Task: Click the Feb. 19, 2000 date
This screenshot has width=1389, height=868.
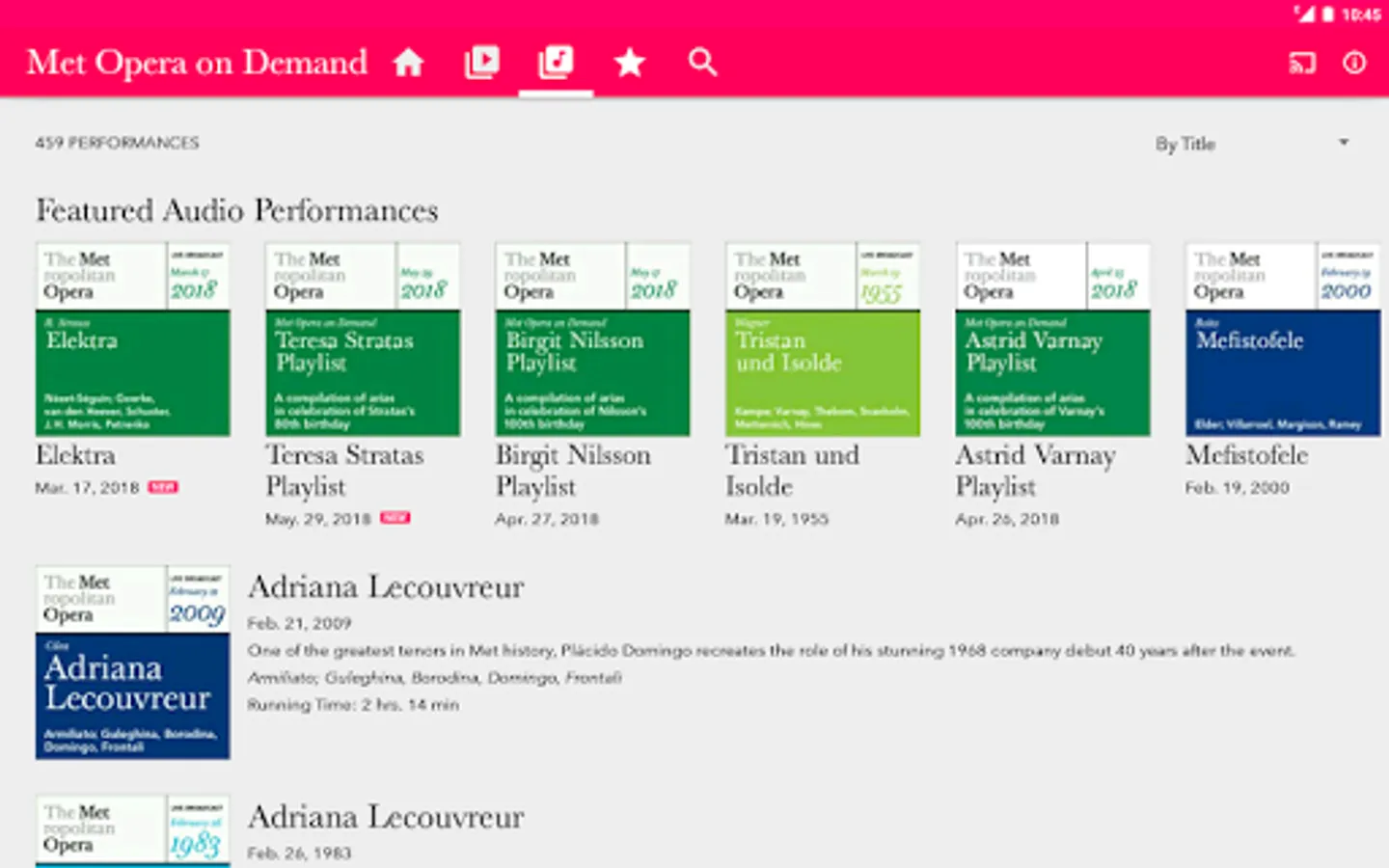Action: tap(1237, 488)
